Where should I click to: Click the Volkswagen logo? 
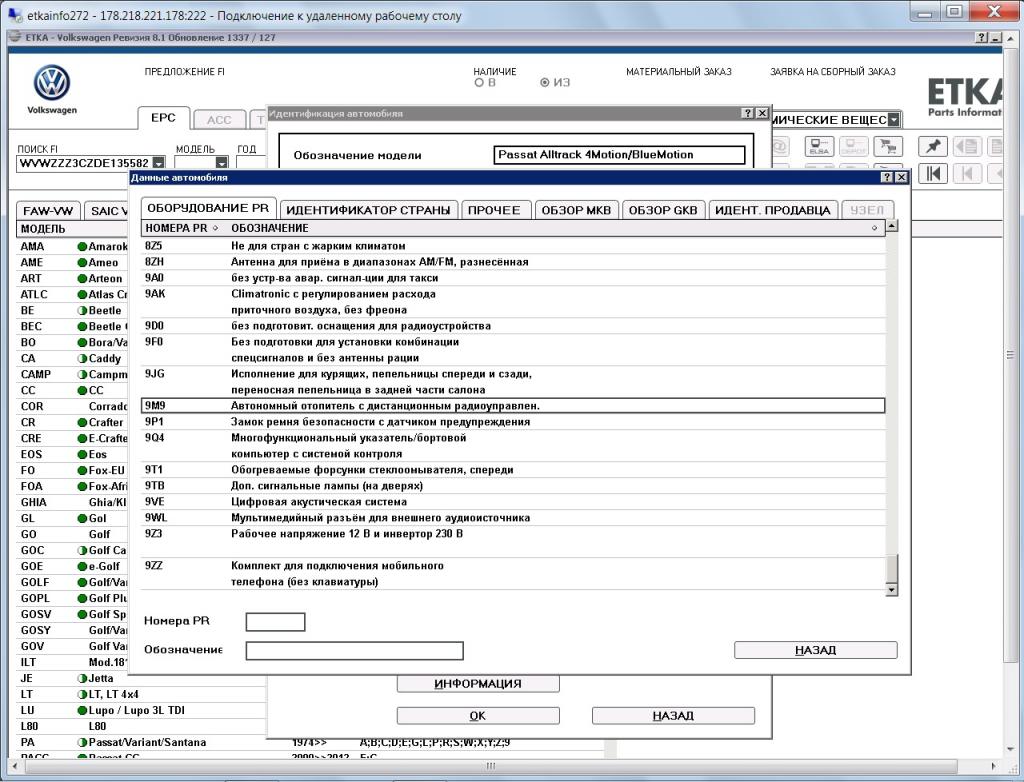pyautogui.click(x=52, y=83)
